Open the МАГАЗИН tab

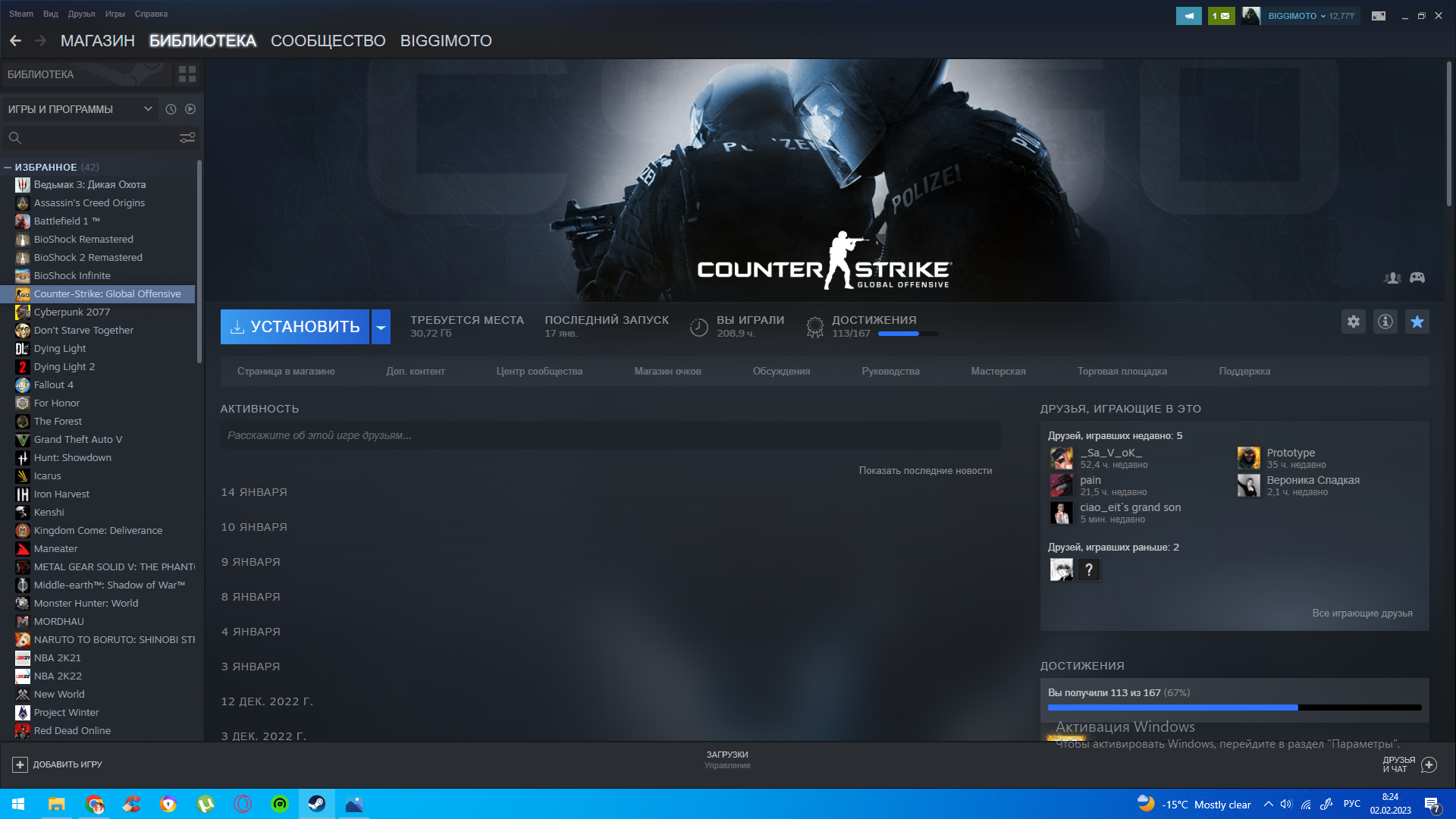tap(97, 41)
